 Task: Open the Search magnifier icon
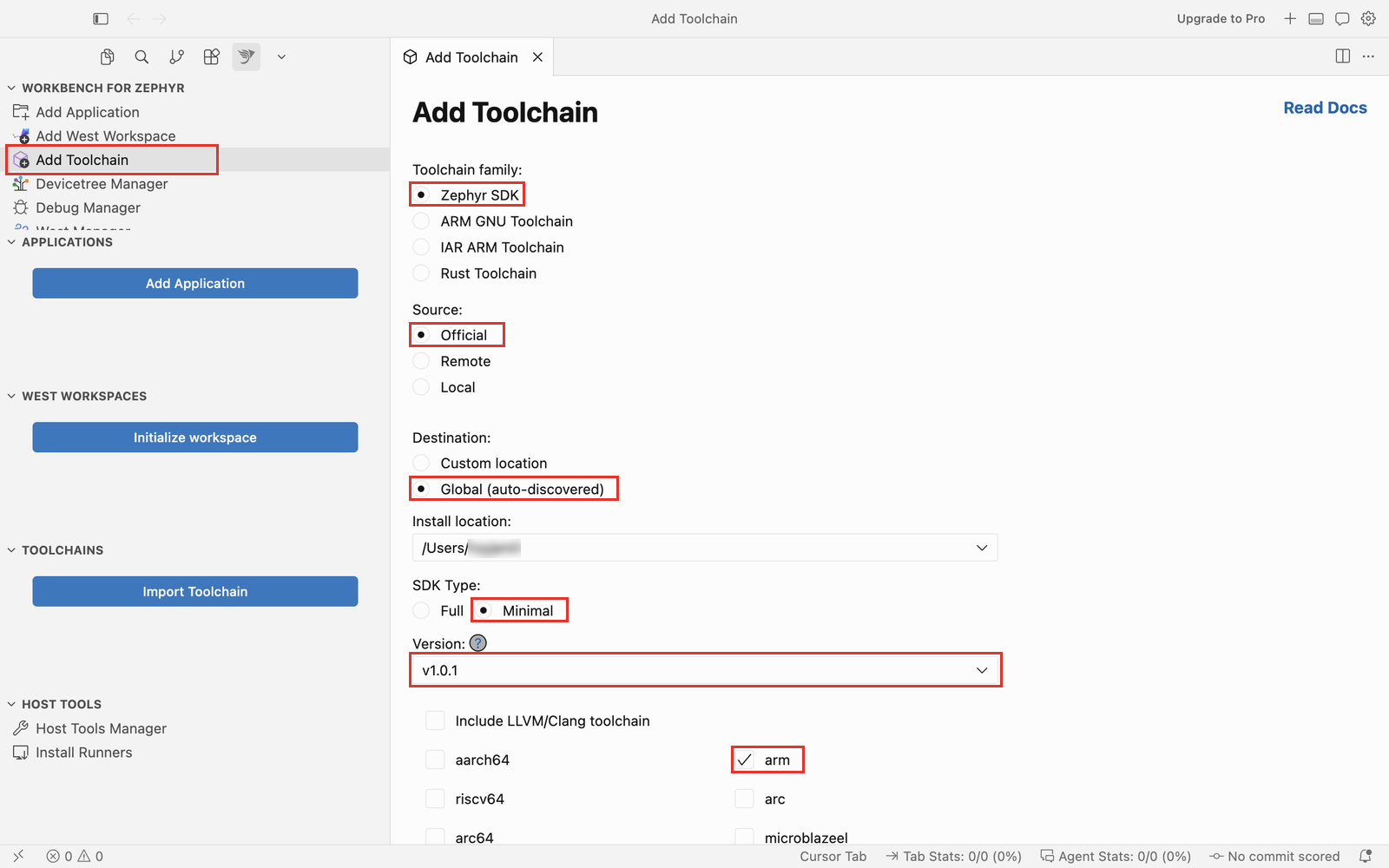tap(142, 57)
